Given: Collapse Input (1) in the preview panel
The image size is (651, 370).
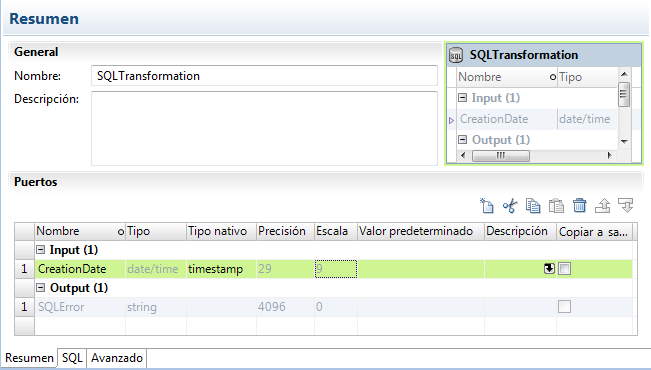Looking at the screenshot, I should [463, 98].
